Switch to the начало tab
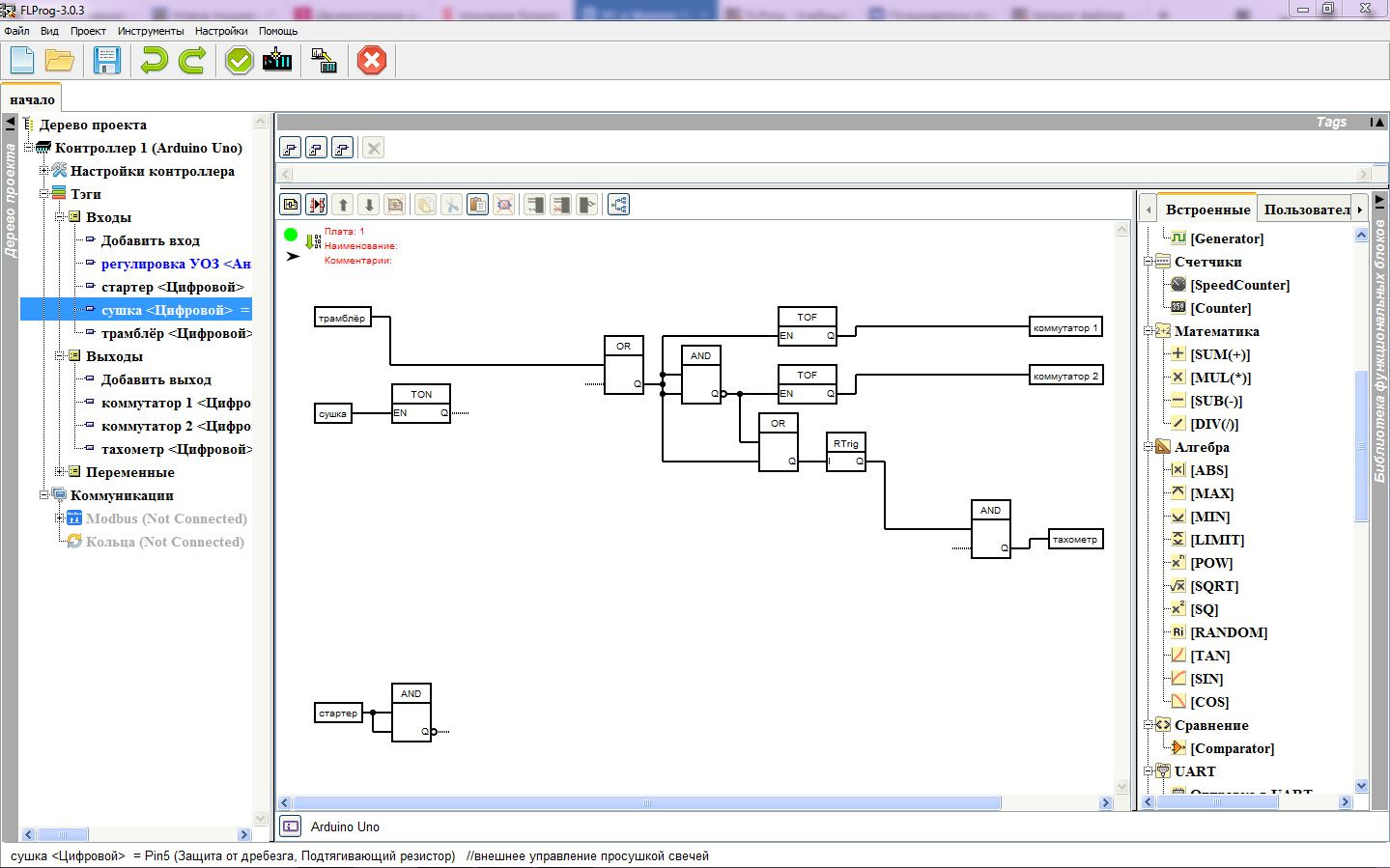Image resolution: width=1390 pixels, height=868 pixels. tap(32, 99)
